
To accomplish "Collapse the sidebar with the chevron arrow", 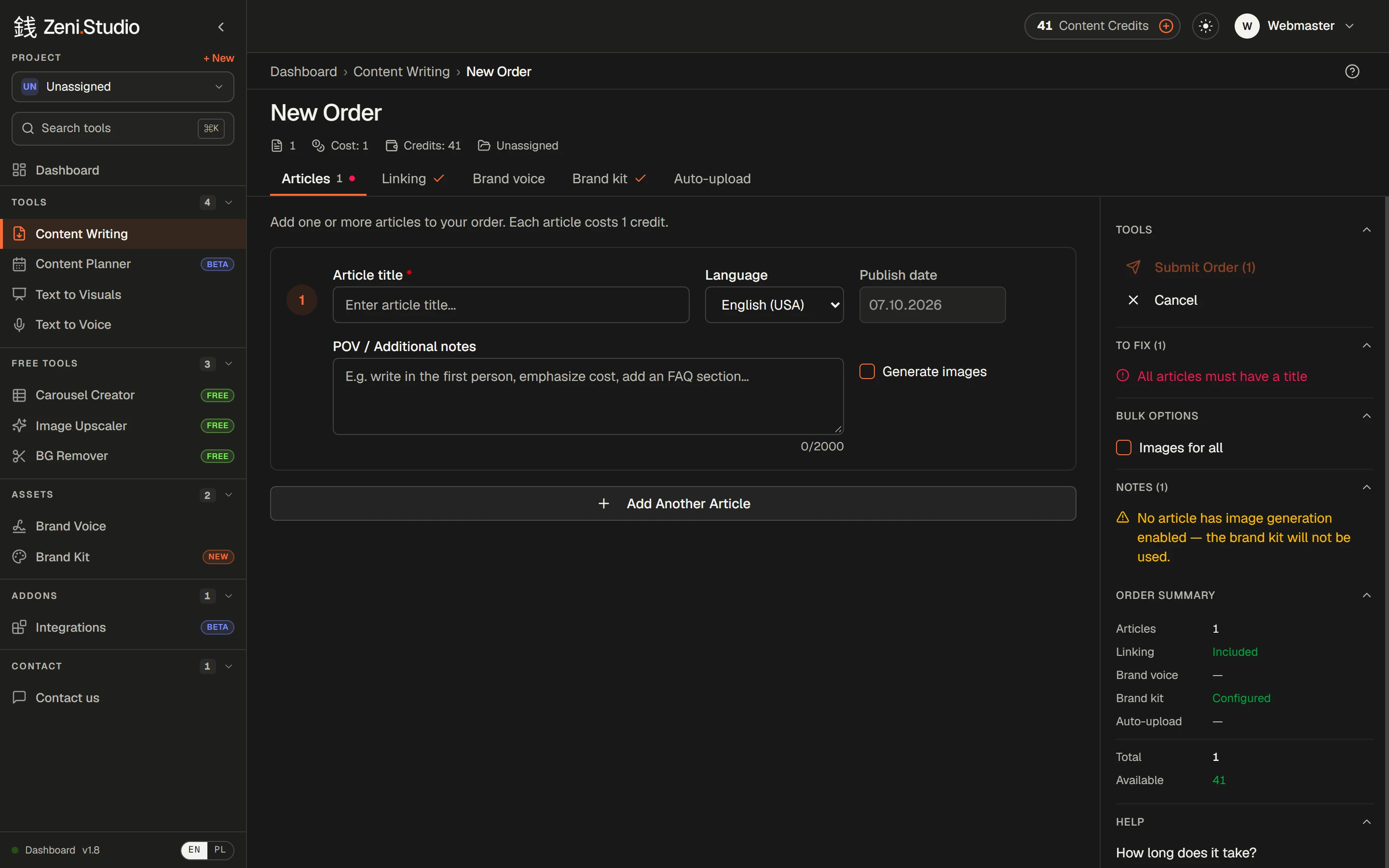I will [x=221, y=27].
